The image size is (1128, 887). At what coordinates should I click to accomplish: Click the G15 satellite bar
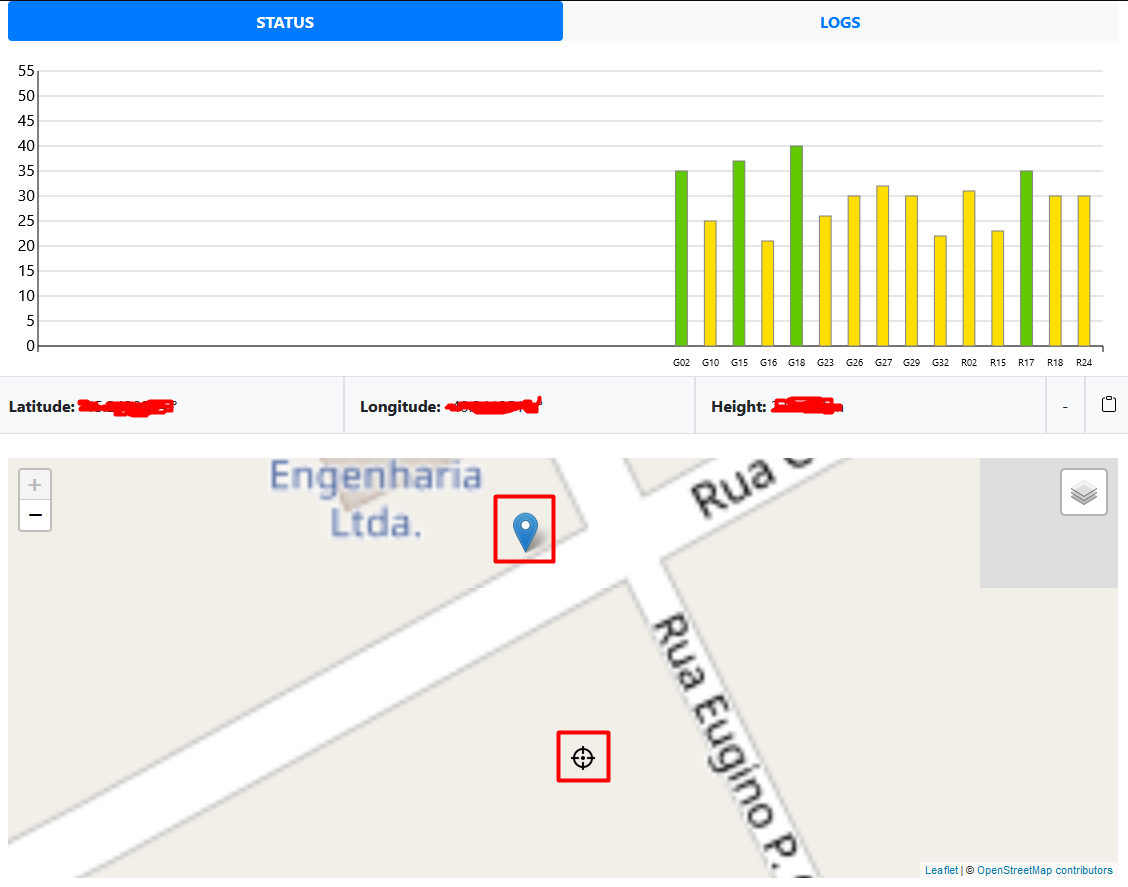point(739,253)
